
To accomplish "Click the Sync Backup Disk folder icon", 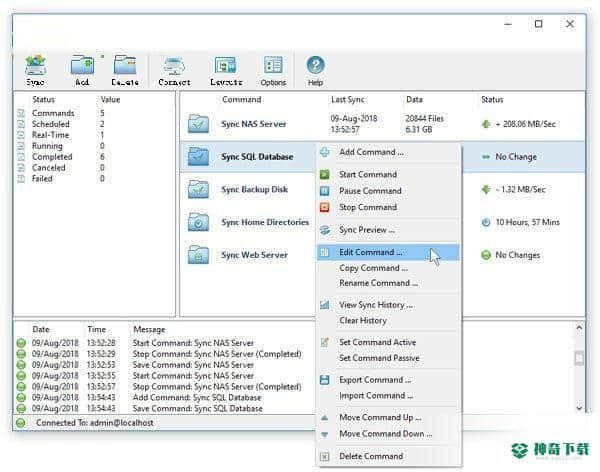I will pyautogui.click(x=198, y=189).
